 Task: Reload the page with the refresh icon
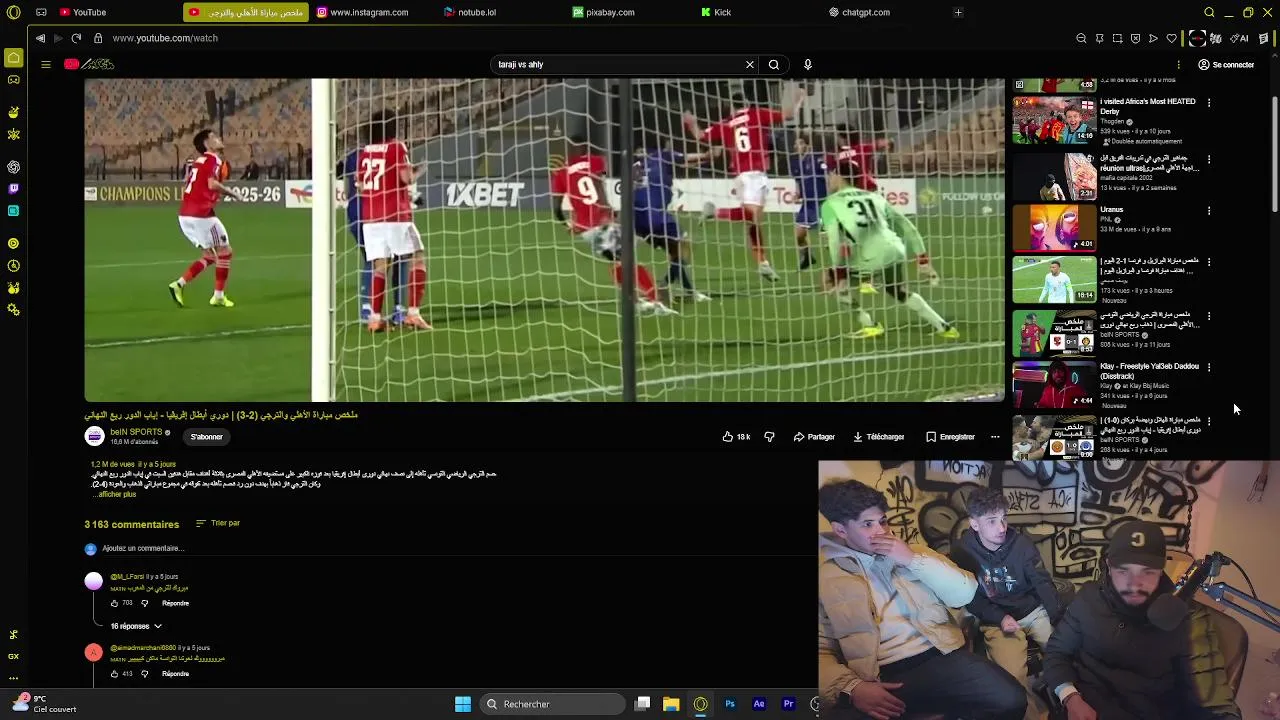coord(76,38)
